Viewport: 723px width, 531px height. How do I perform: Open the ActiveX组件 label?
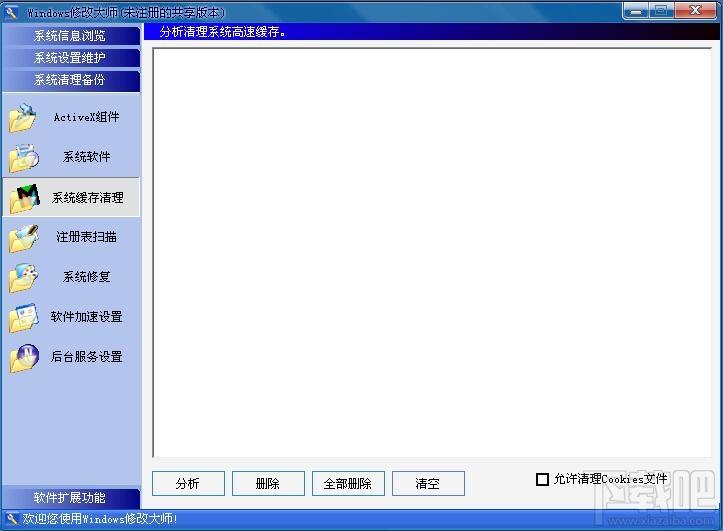point(86,117)
